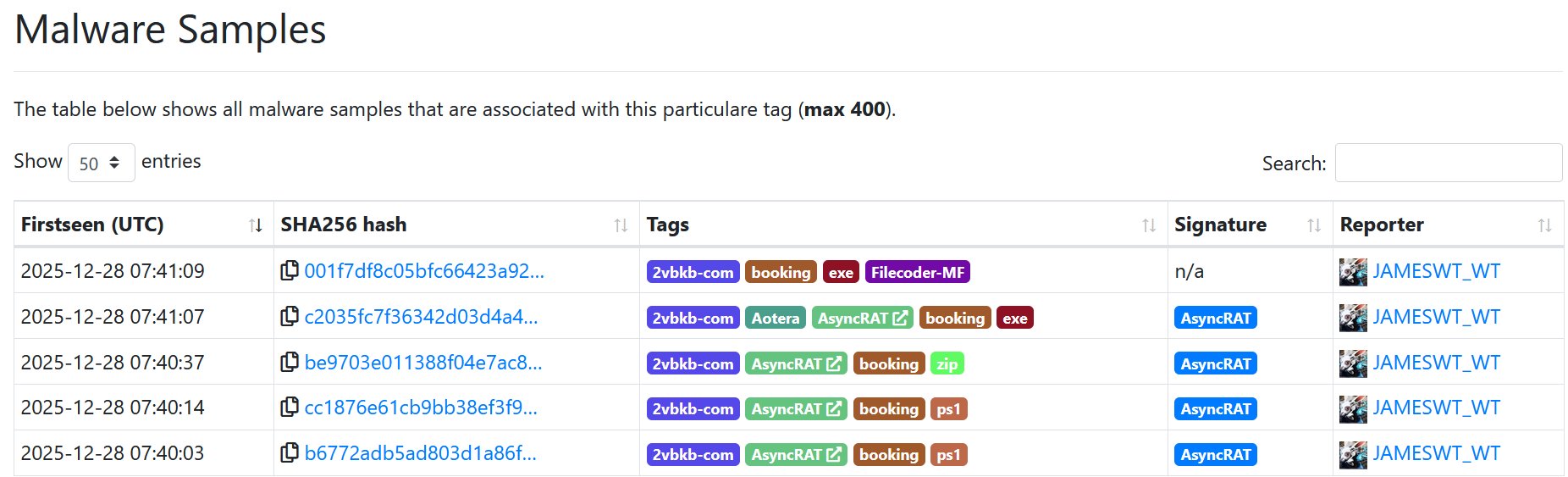This screenshot has width=1568, height=477.
Task: Copy hash starting with be9703e011388f
Action: click(290, 362)
